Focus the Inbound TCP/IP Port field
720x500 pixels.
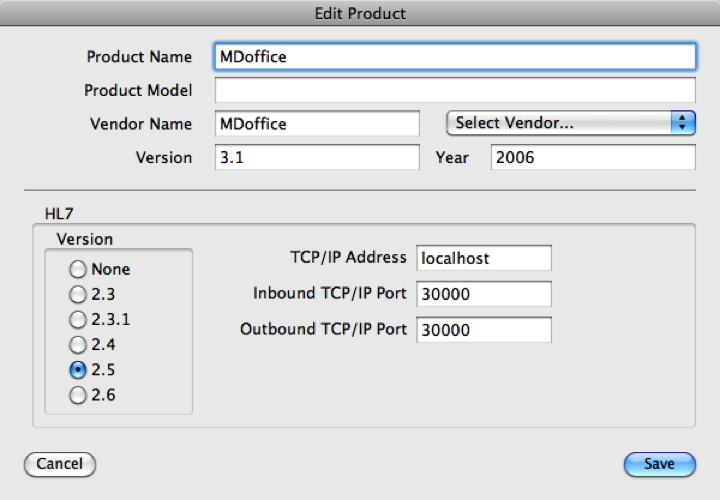pos(484,294)
